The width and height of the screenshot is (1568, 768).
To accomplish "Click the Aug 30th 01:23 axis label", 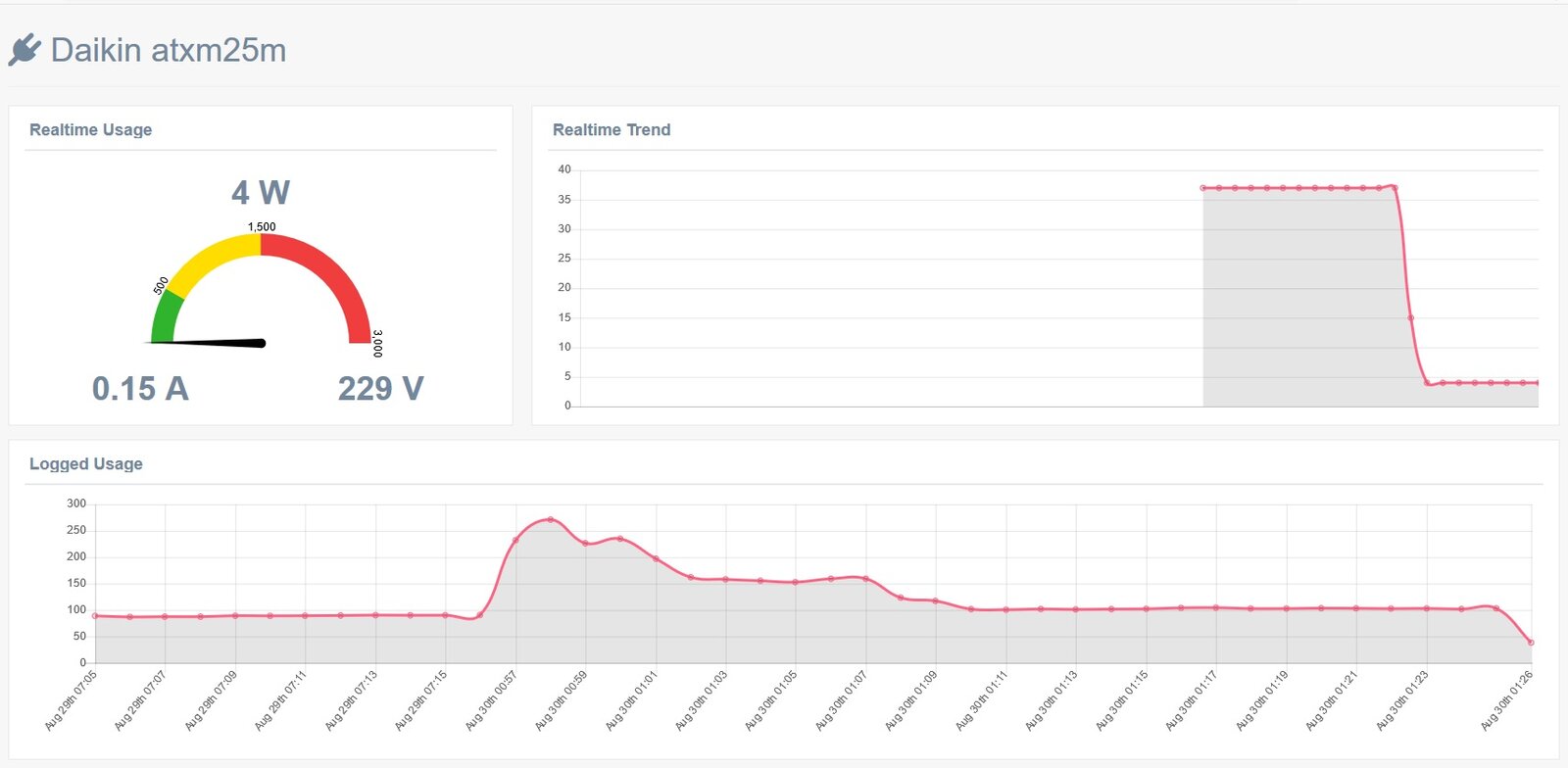I will [x=1401, y=700].
